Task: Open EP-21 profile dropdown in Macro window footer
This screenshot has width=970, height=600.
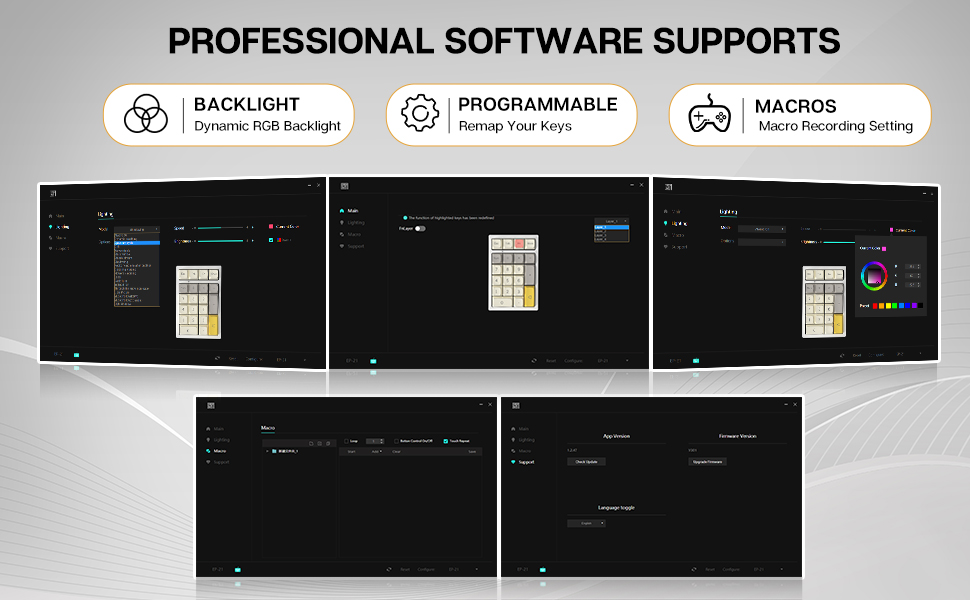Action: tap(464, 569)
